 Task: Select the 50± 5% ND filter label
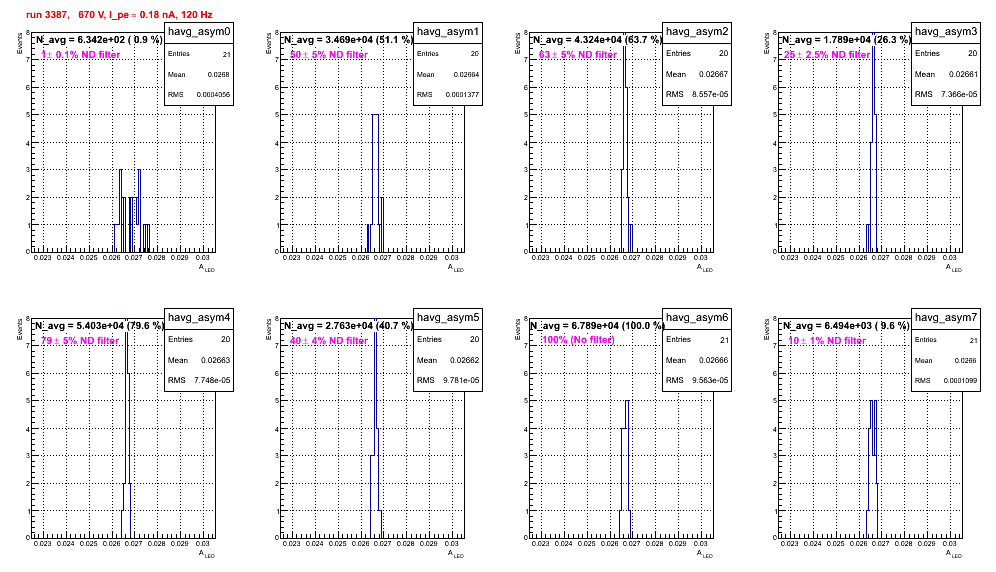(x=329, y=55)
